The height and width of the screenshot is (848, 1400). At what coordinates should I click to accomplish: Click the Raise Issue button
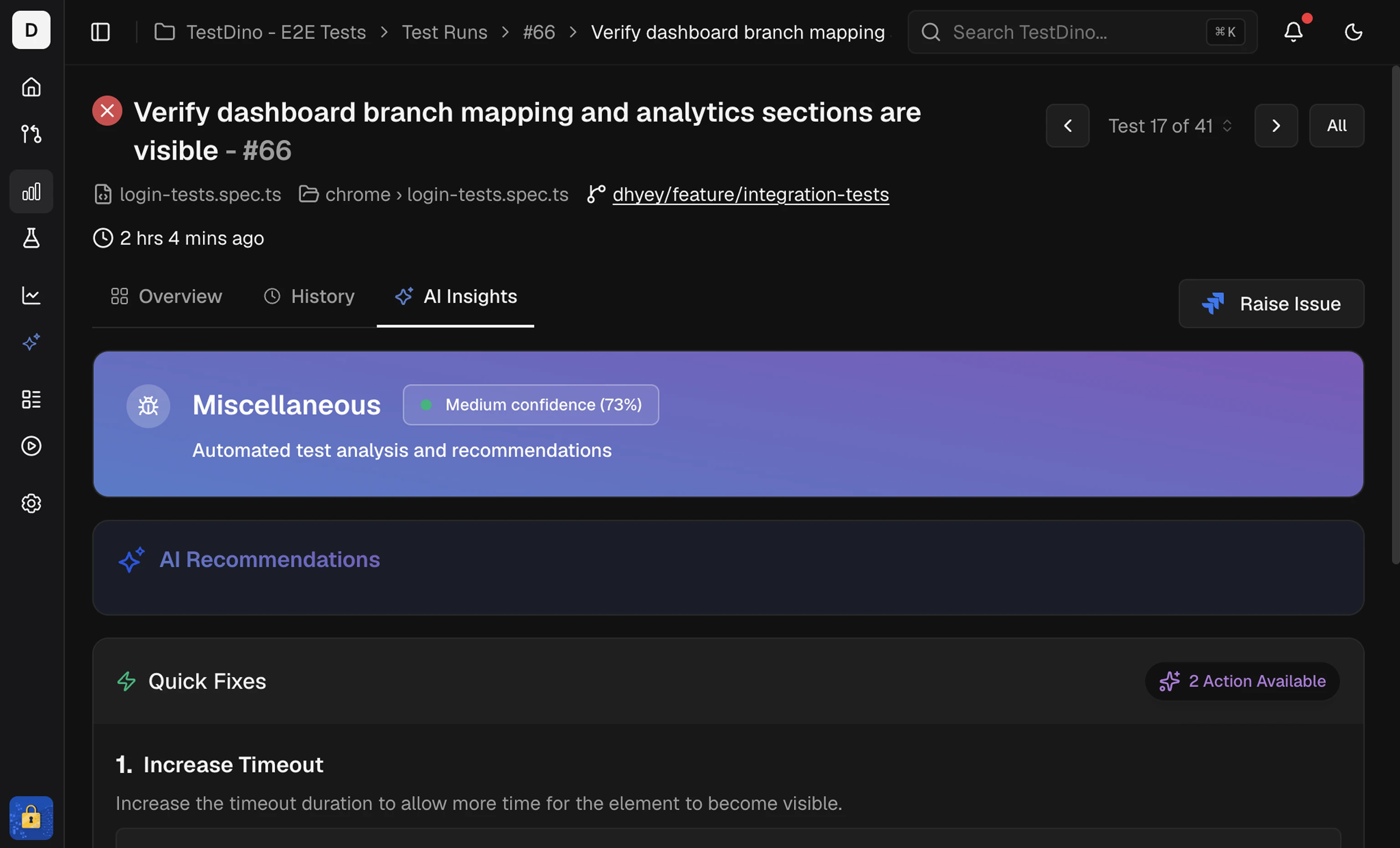(x=1271, y=304)
